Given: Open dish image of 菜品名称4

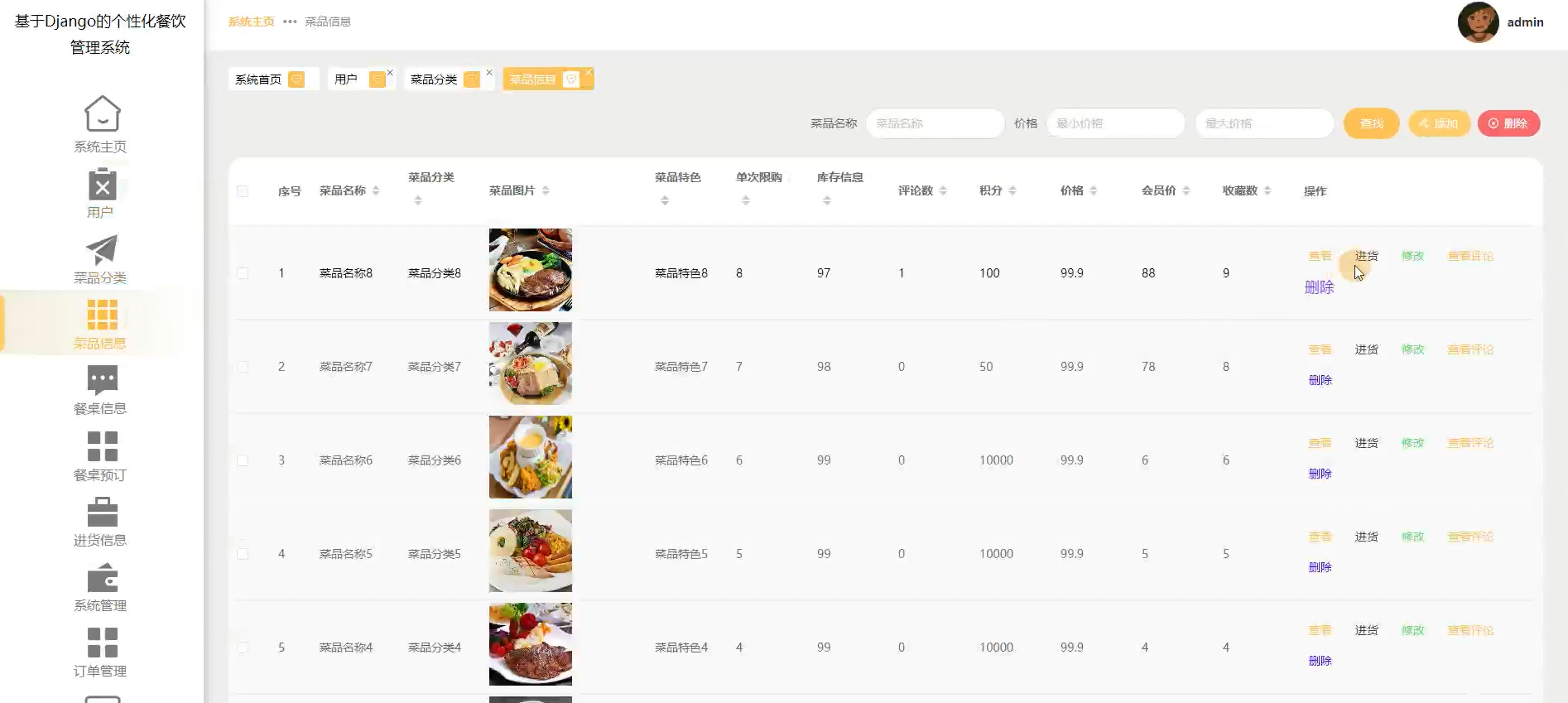Looking at the screenshot, I should pos(531,644).
